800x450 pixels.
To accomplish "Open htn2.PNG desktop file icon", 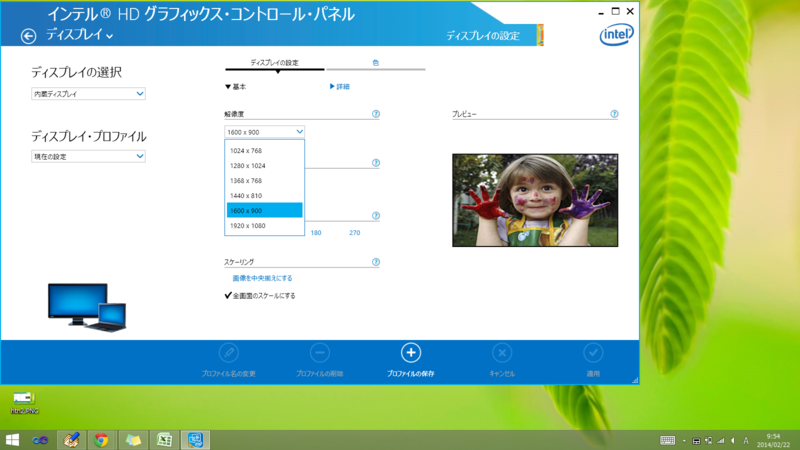I will tap(24, 402).
